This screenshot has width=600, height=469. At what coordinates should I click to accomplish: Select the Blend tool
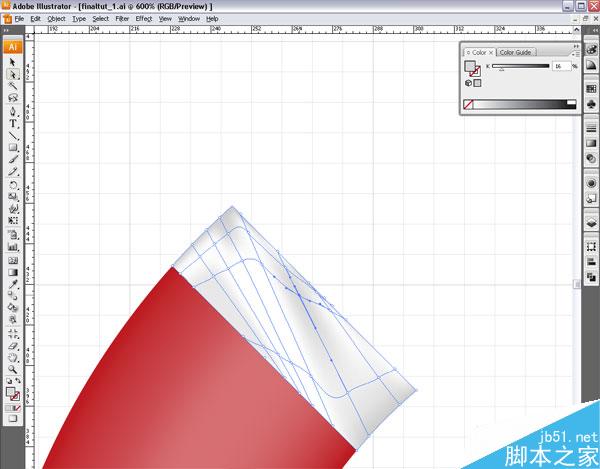pos(13,296)
